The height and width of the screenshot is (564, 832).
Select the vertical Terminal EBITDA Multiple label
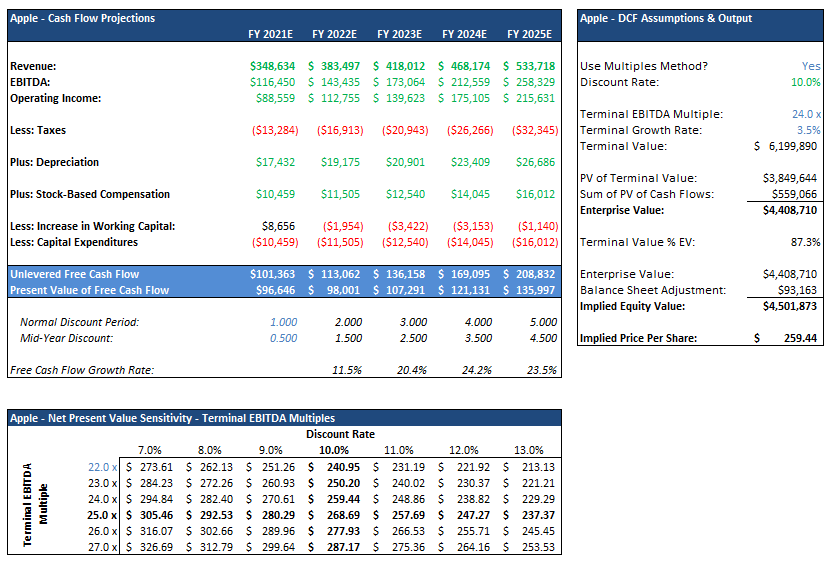tap(35, 505)
